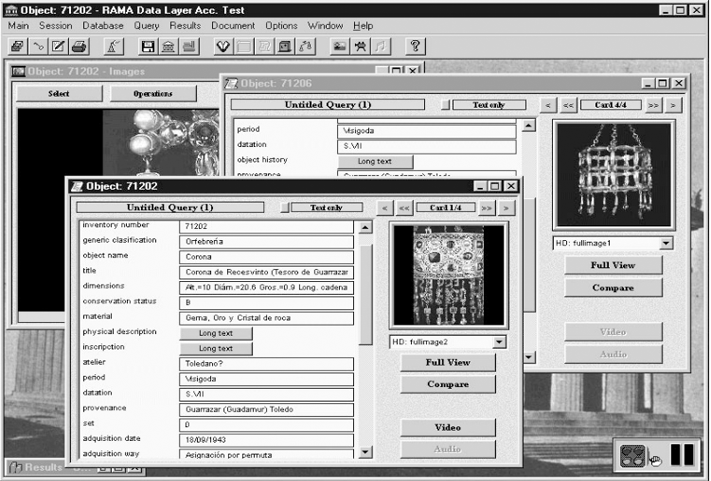711x481 pixels.
Task: Click the Object: 71206 window title icon
Action: tap(232, 83)
